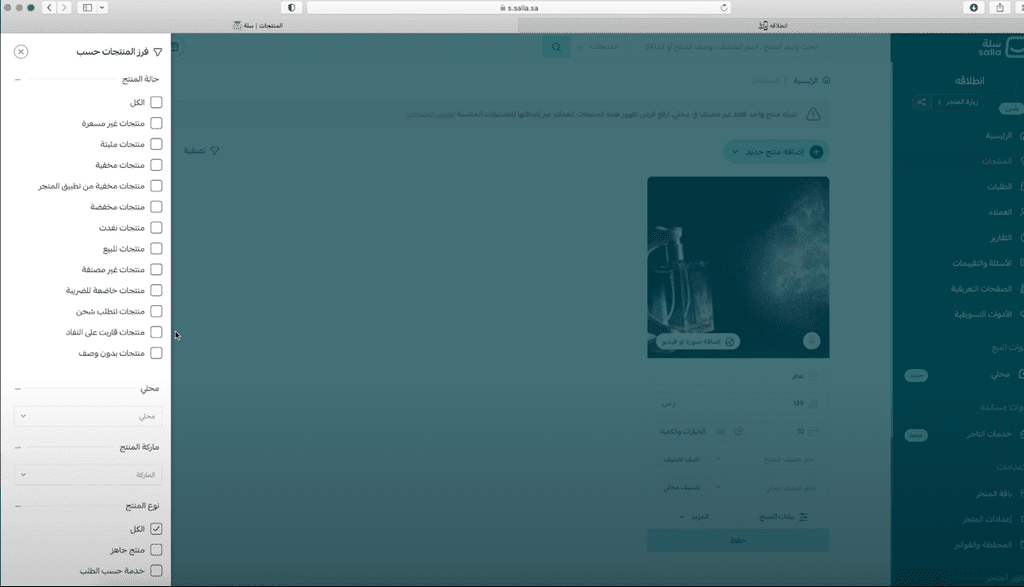Click the product quantity field showing 10
The width and height of the screenshot is (1024, 587).
(x=782, y=432)
